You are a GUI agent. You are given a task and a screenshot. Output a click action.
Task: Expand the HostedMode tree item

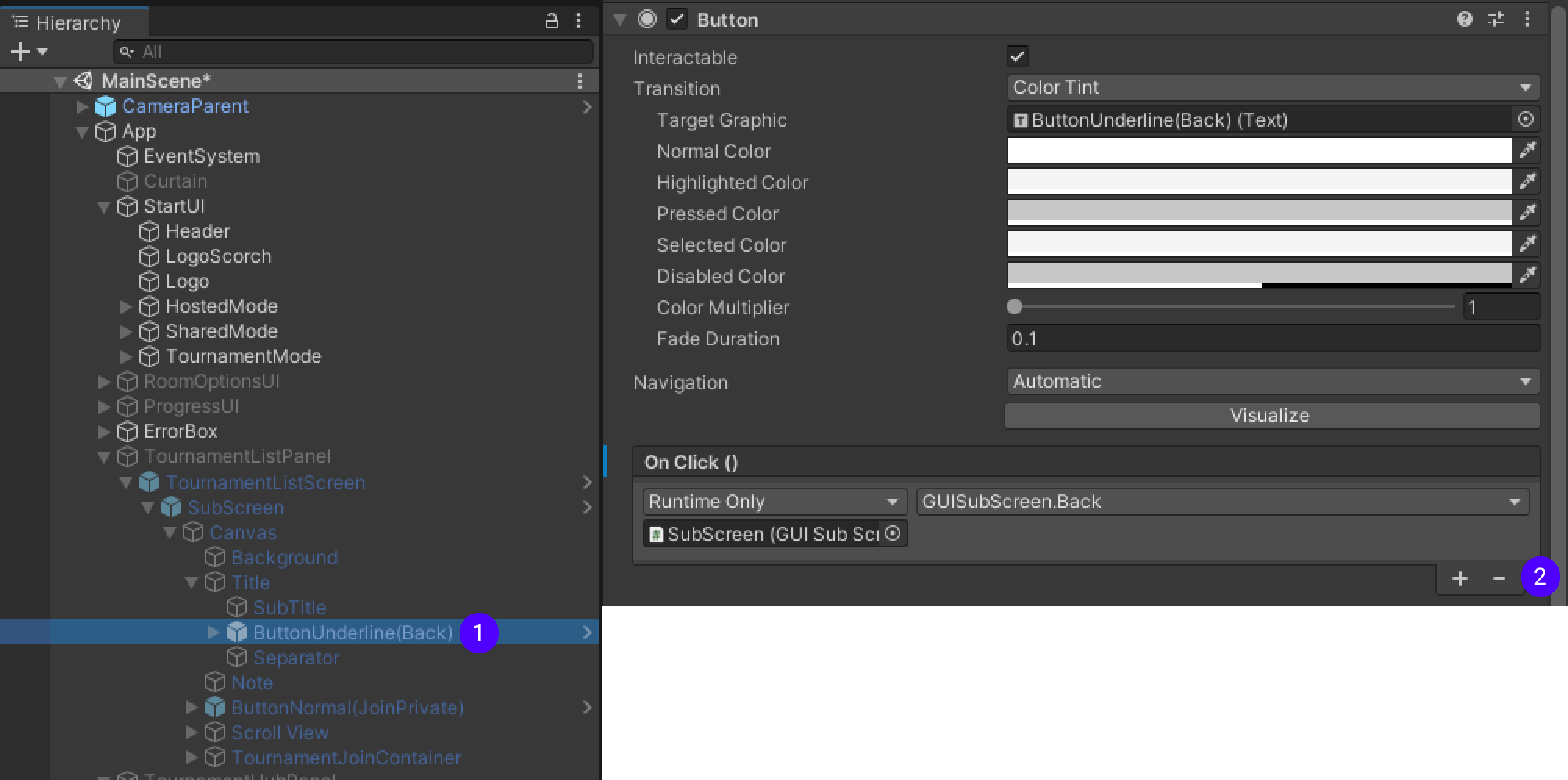125,306
